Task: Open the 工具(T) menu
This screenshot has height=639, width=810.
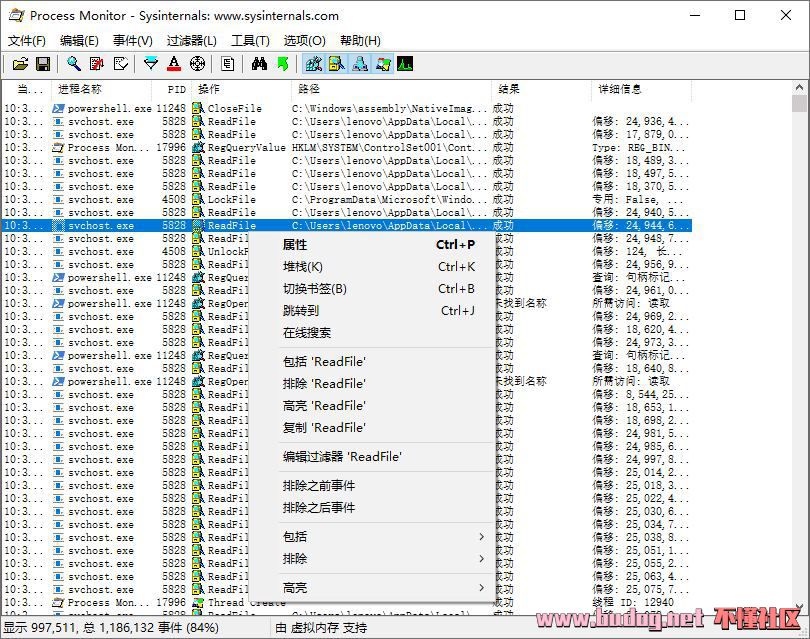Action: (x=251, y=40)
